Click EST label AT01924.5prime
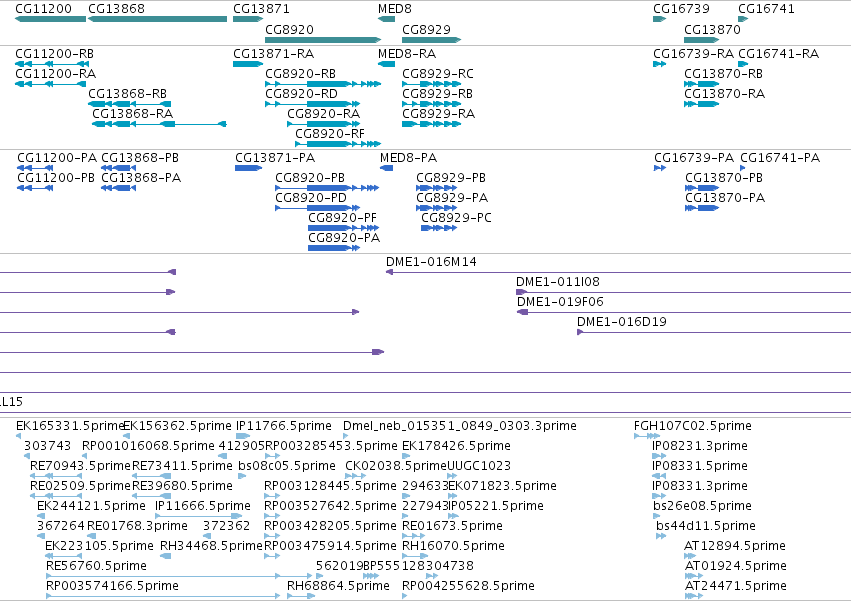 coord(735,566)
